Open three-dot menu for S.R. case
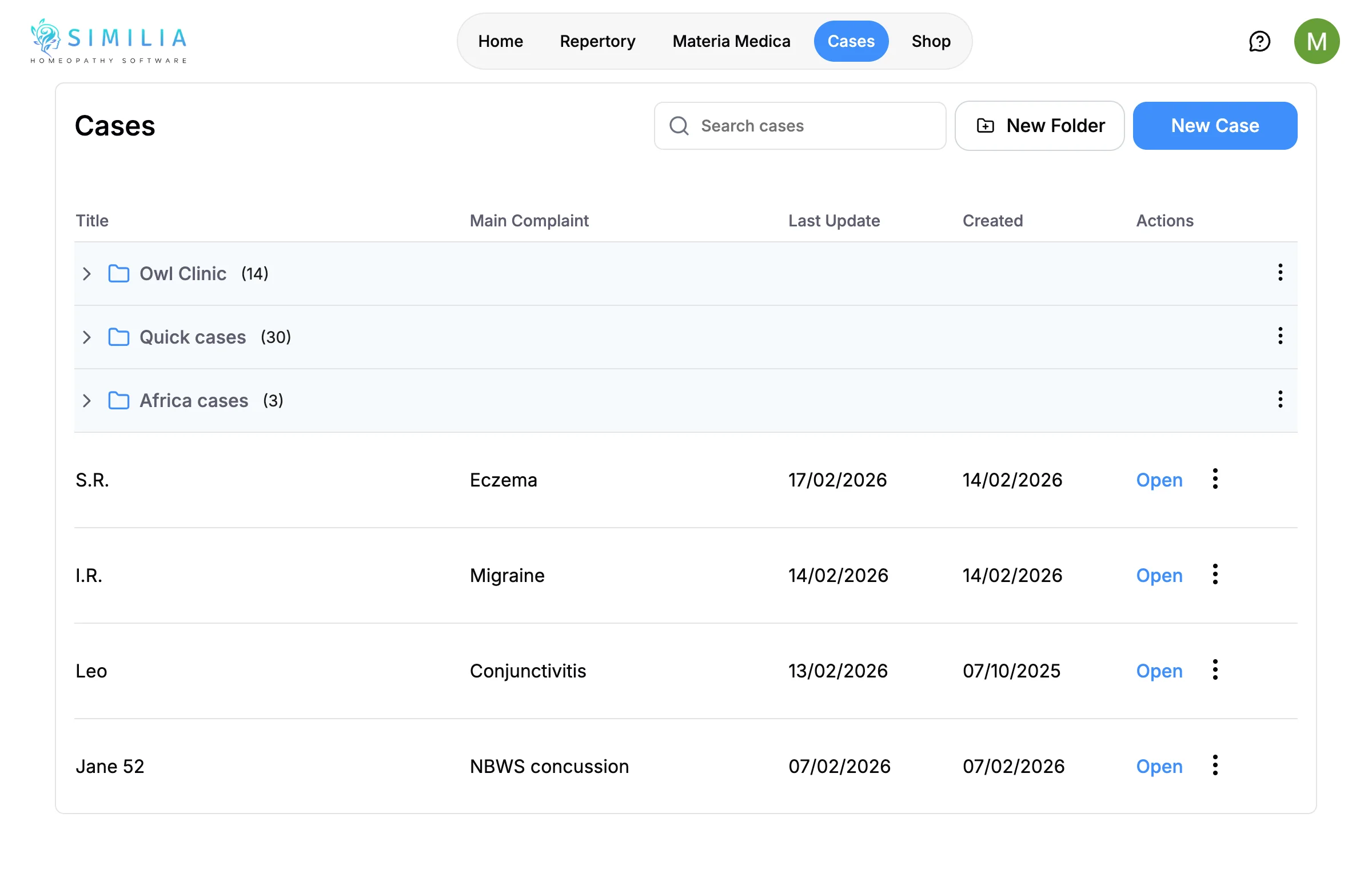1372x869 pixels. click(1215, 479)
